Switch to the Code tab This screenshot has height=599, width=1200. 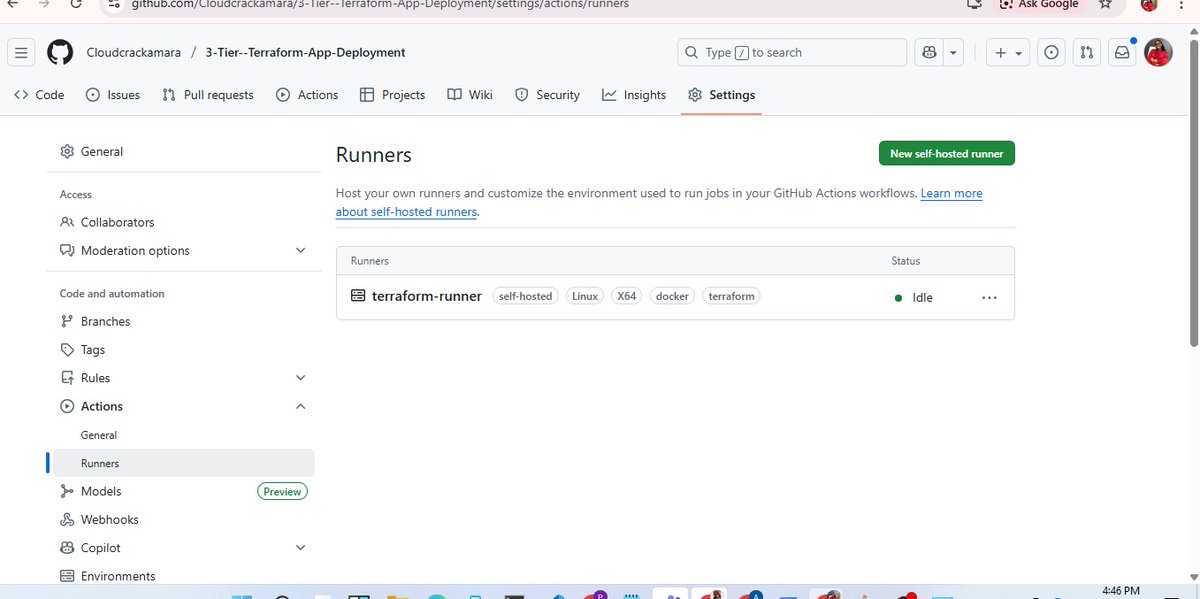(38, 94)
